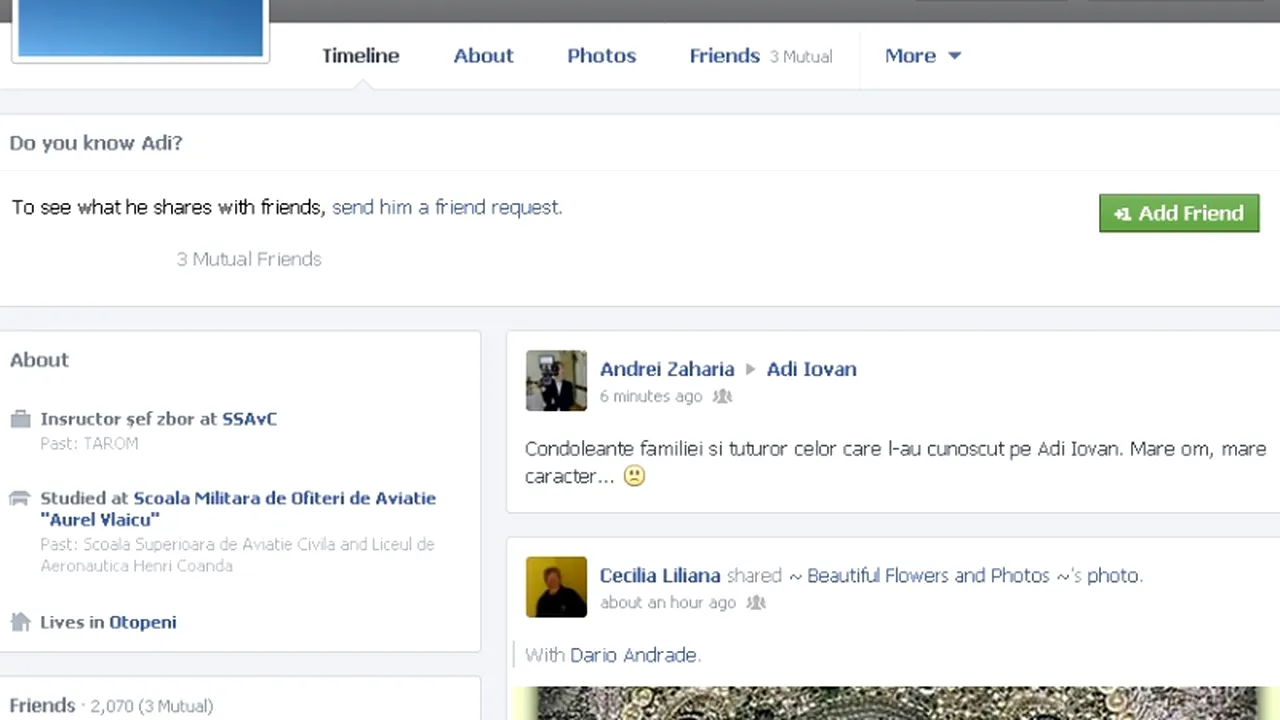Click "send him a friend request" link

[x=446, y=207]
